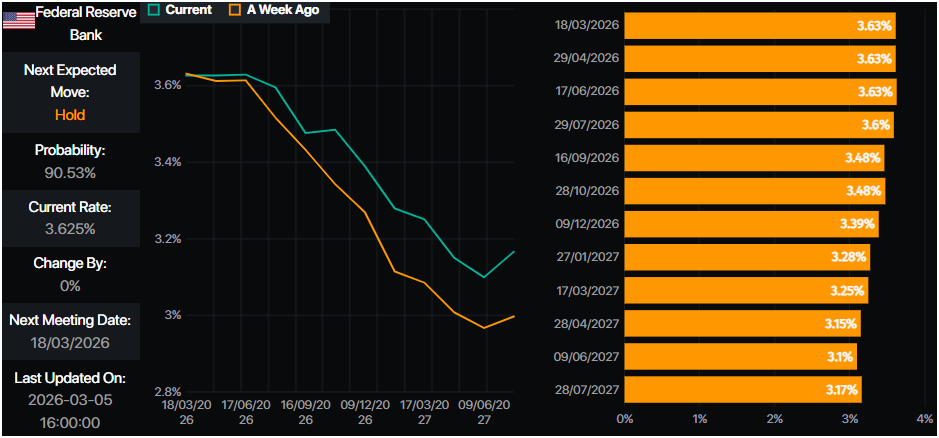Select the 17/06/2026 rate bar

760,92
